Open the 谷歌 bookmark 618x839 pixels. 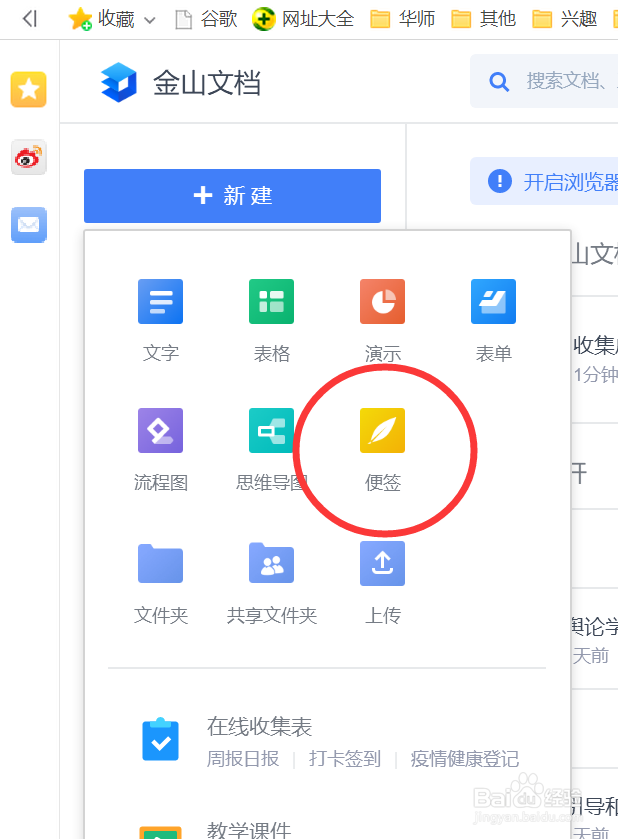pyautogui.click(x=207, y=19)
